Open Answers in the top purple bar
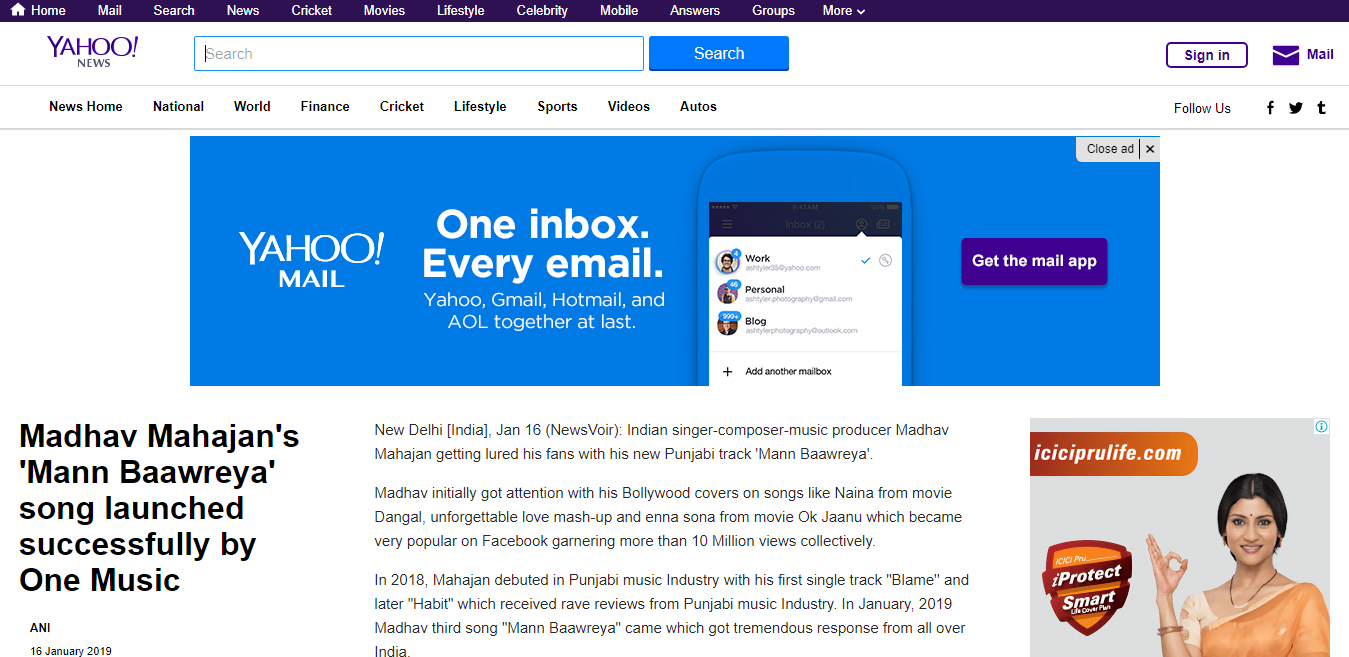The image size is (1349, 657). [x=695, y=11]
